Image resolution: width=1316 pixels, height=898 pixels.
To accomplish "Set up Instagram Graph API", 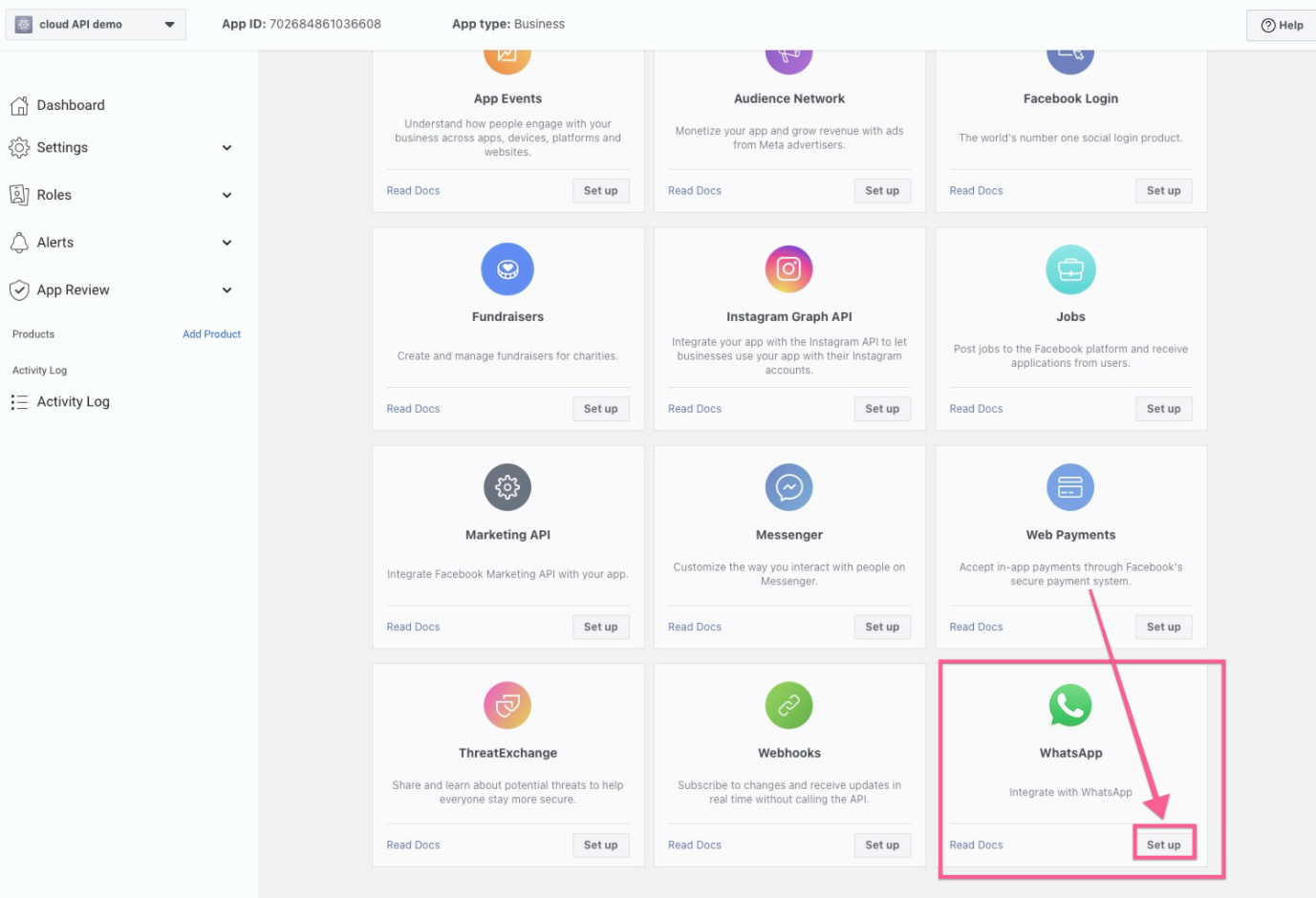I will pyautogui.click(x=882, y=409).
